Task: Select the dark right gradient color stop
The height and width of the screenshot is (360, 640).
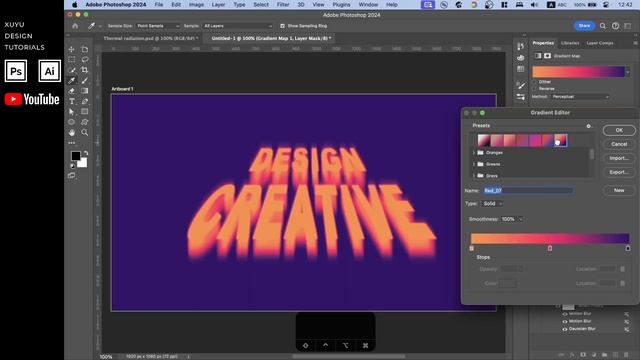Action: click(x=628, y=248)
